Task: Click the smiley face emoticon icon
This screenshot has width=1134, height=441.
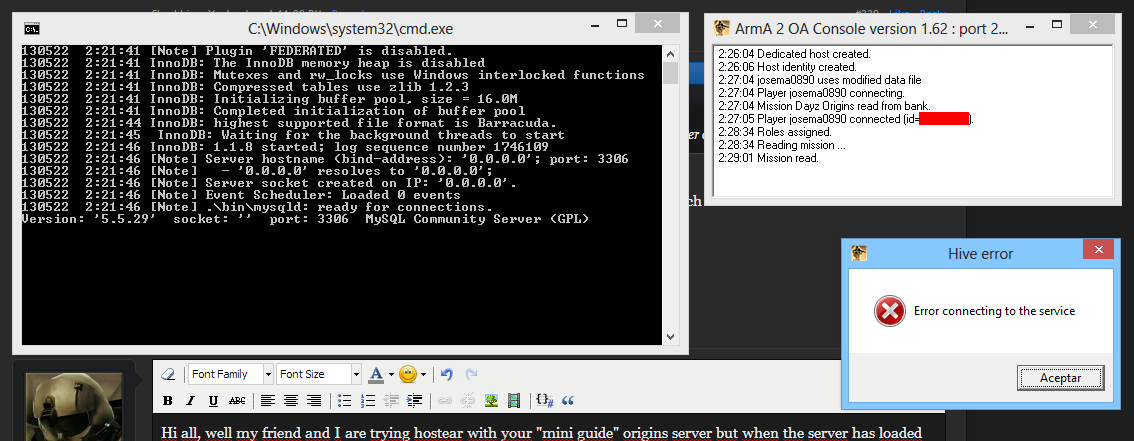Action: (408, 374)
